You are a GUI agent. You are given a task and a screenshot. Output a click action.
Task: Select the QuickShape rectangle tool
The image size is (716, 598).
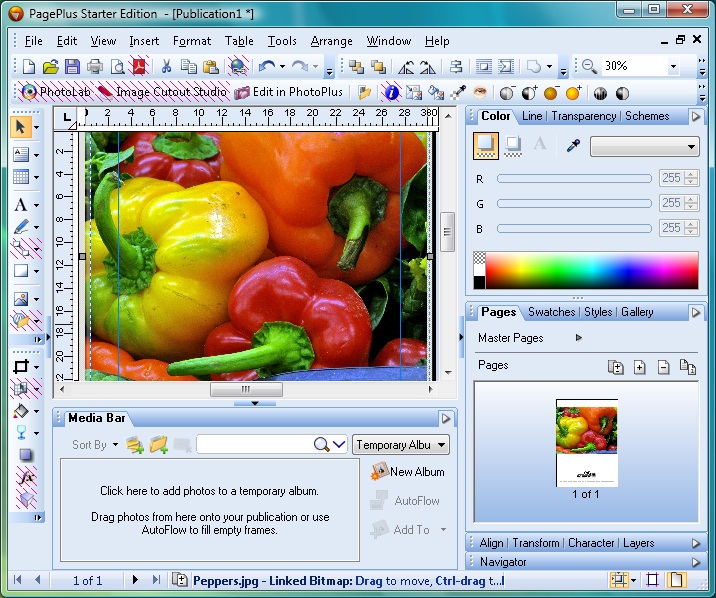point(21,271)
